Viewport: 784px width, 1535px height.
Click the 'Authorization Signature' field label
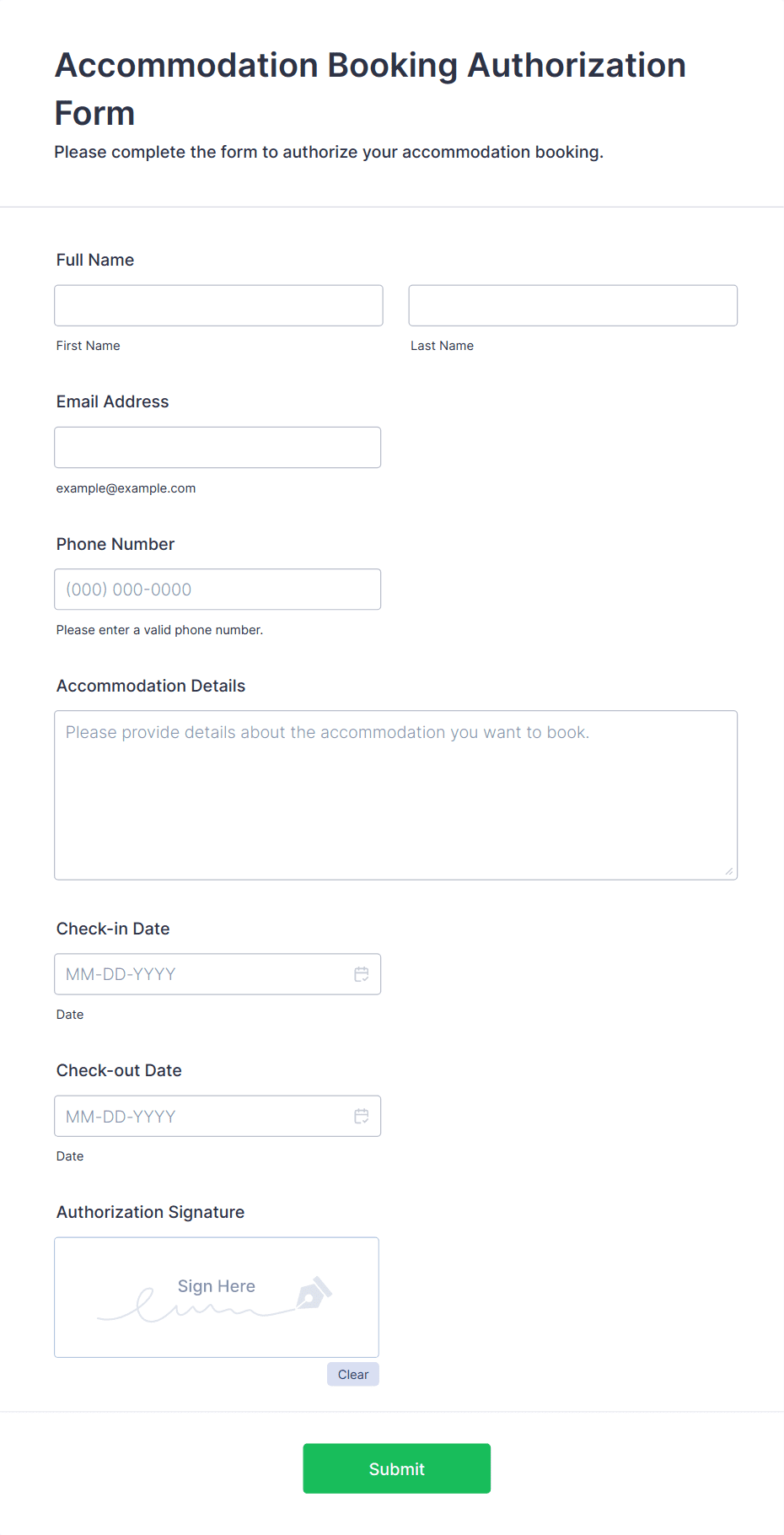pos(151,1212)
